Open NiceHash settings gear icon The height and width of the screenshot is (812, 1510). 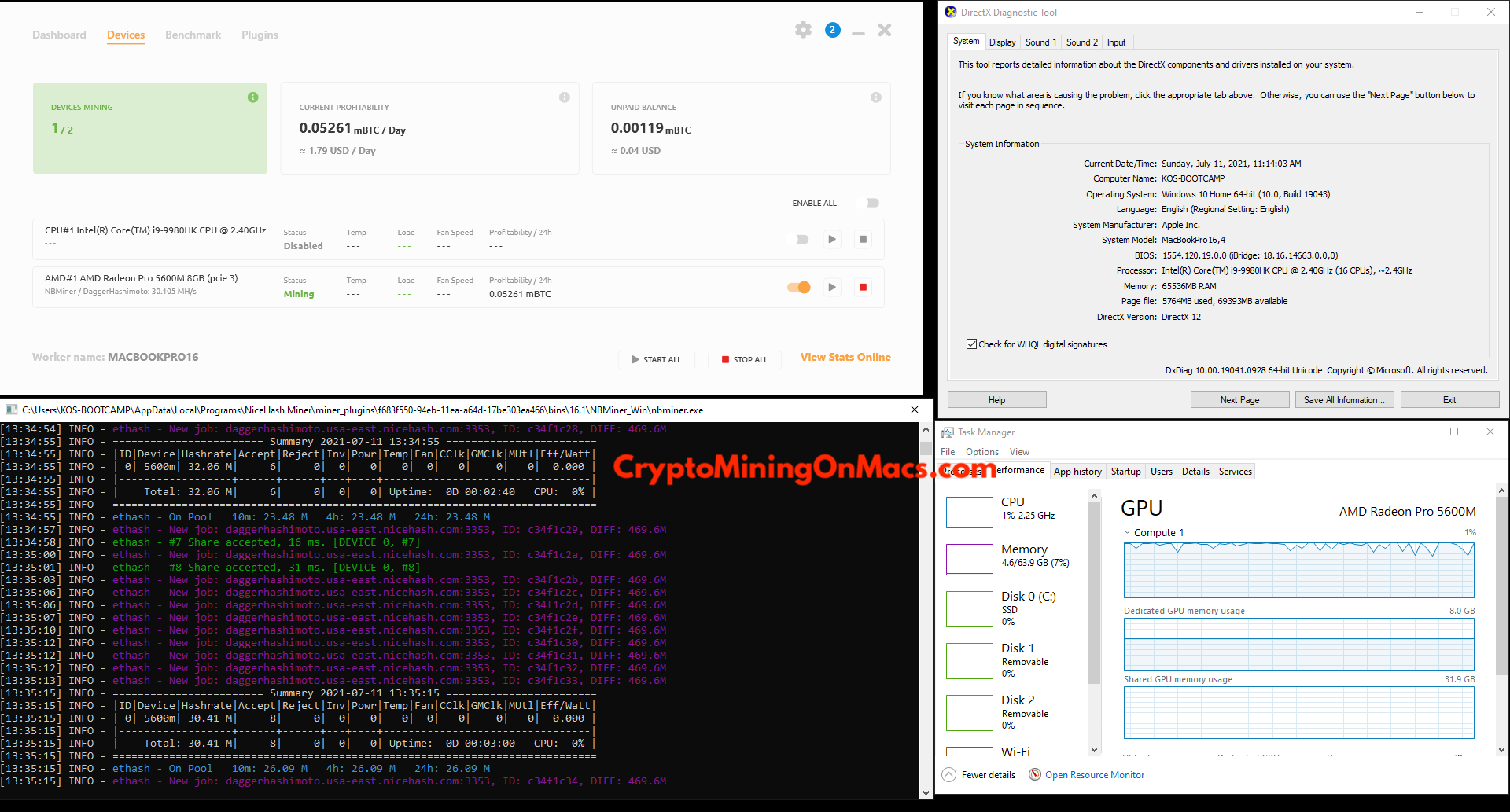pyautogui.click(x=803, y=30)
